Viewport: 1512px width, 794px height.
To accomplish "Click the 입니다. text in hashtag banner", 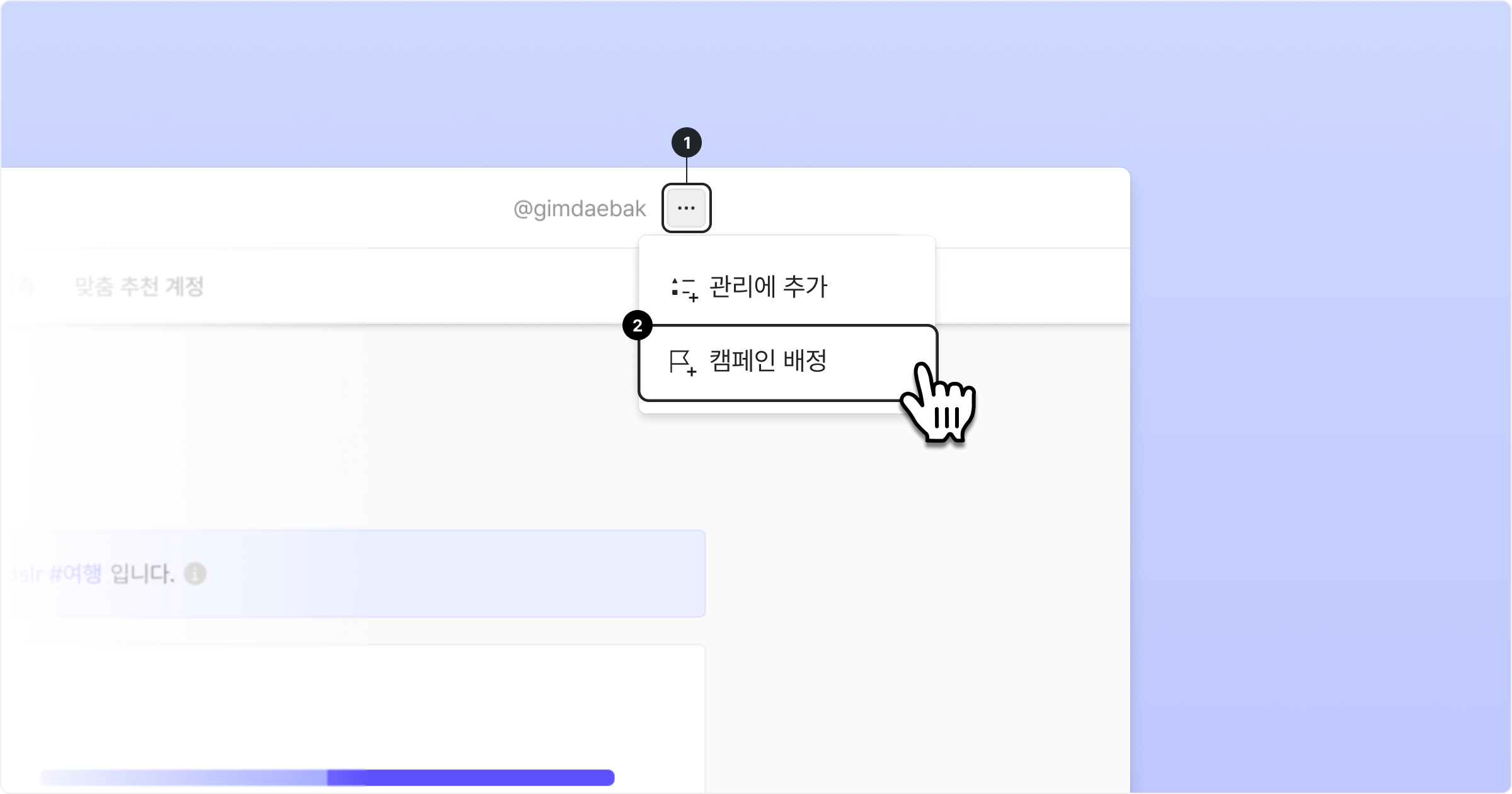I will tap(142, 574).
